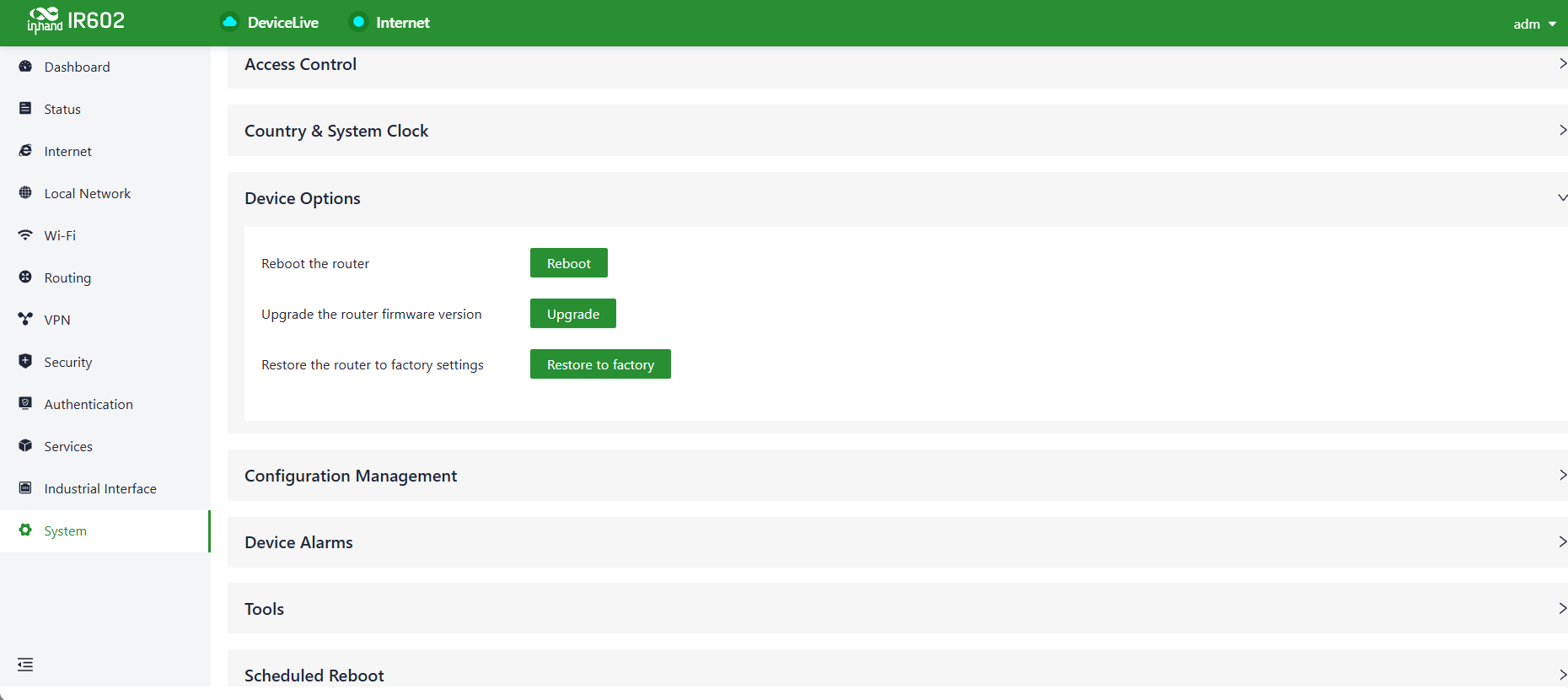Open the Status menu label
1568x700 pixels.
pyautogui.click(x=62, y=109)
